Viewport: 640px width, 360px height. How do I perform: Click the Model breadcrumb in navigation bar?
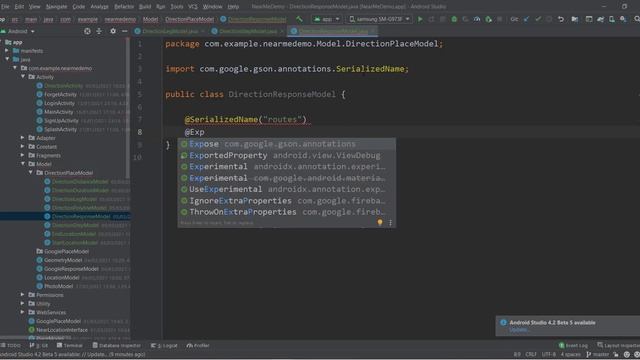(150, 19)
